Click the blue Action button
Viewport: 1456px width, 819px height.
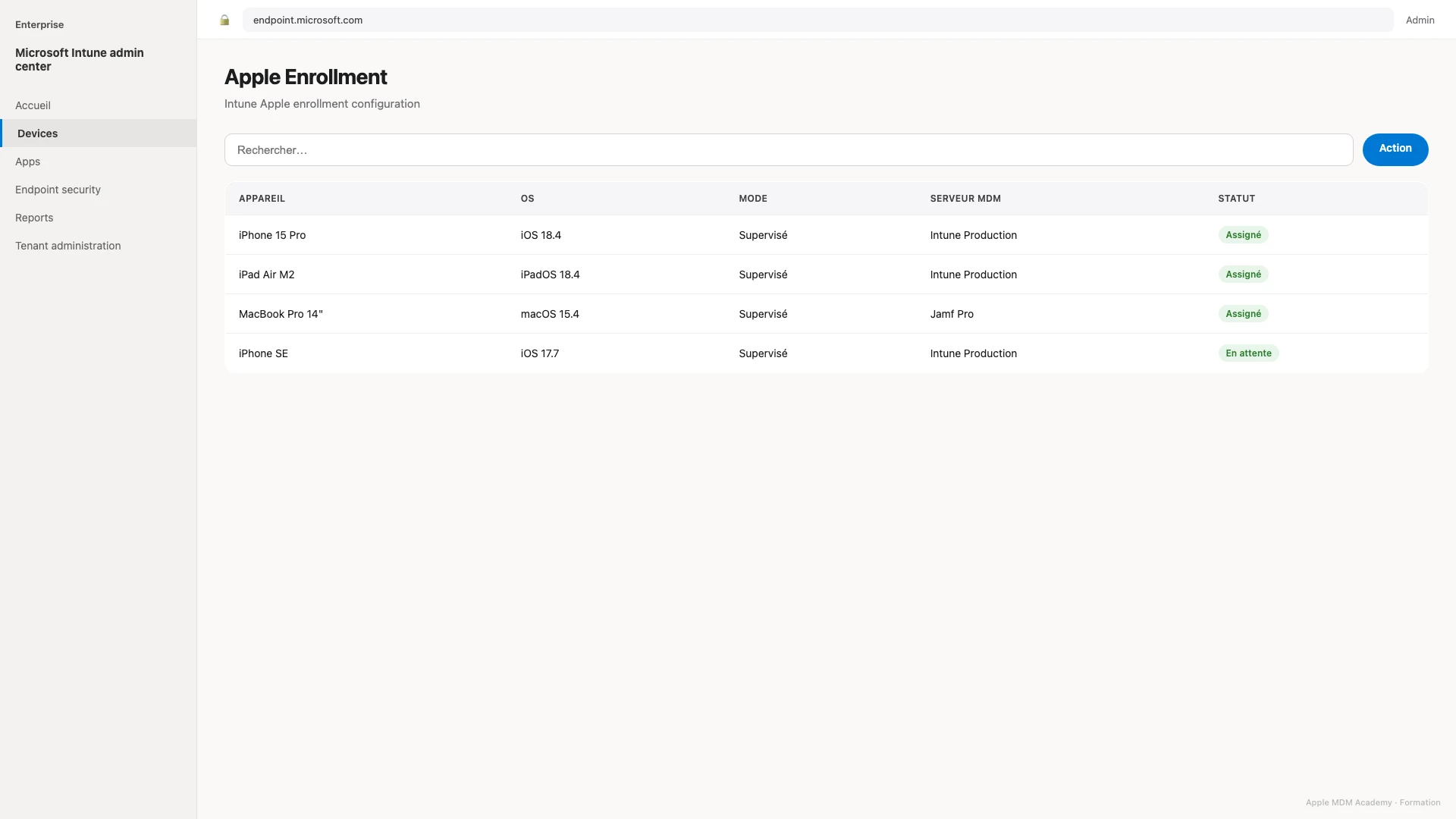pos(1395,149)
